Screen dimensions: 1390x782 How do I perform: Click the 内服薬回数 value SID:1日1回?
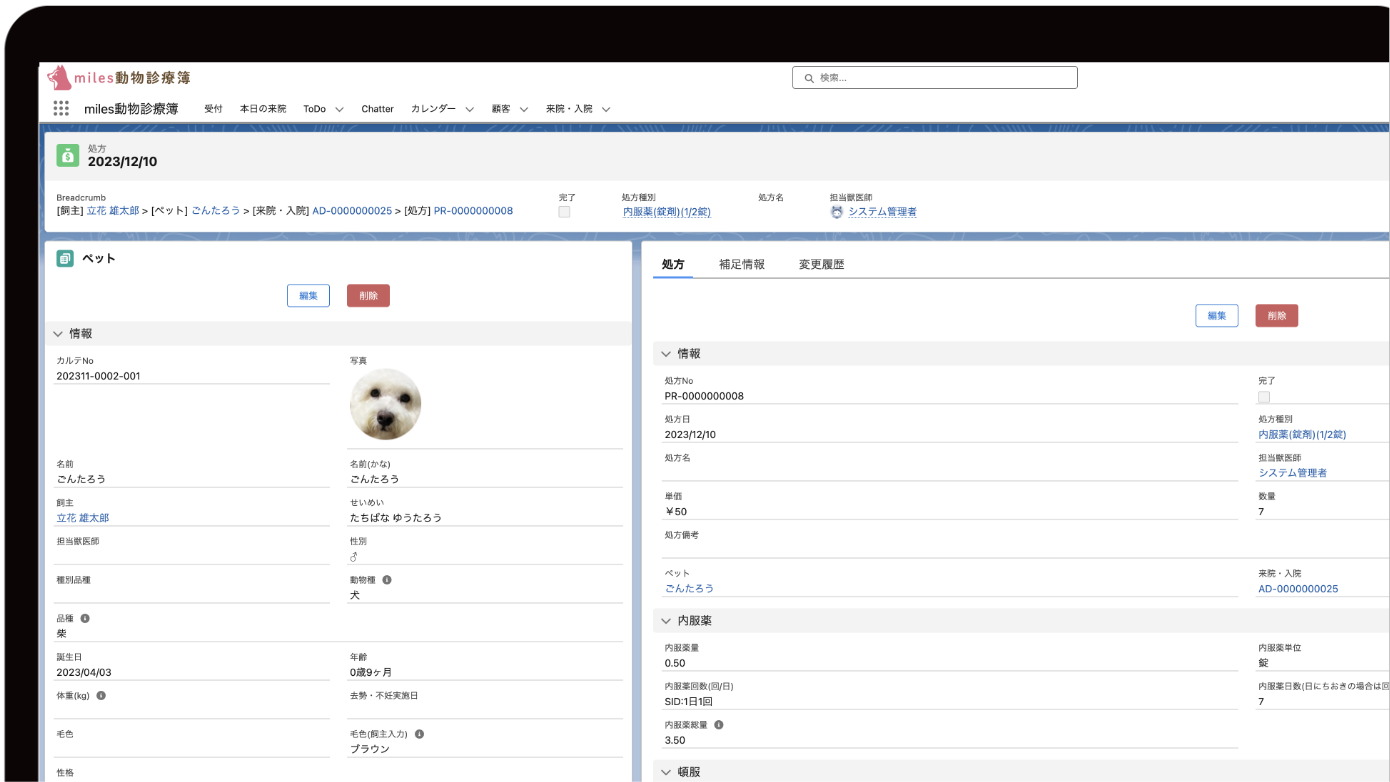click(x=689, y=702)
